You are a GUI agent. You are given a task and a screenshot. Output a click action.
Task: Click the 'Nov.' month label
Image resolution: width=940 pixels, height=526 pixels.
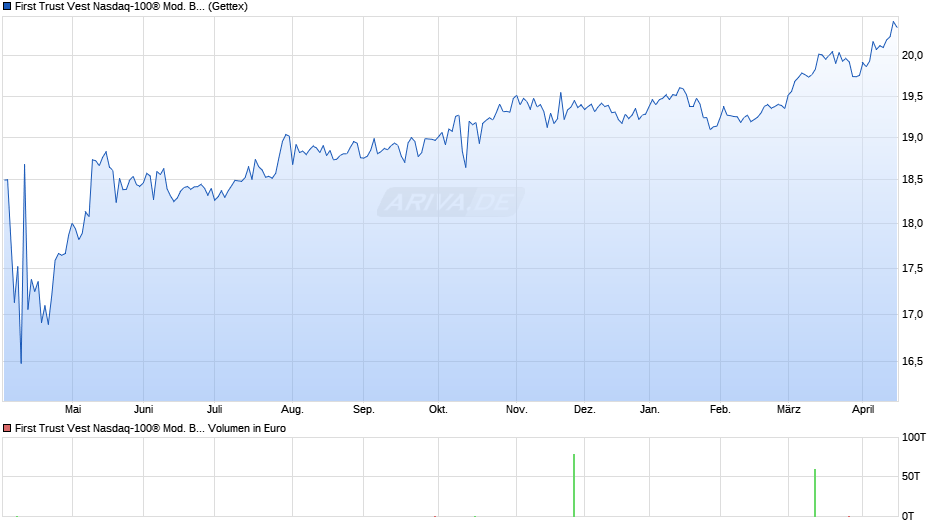coord(516,409)
